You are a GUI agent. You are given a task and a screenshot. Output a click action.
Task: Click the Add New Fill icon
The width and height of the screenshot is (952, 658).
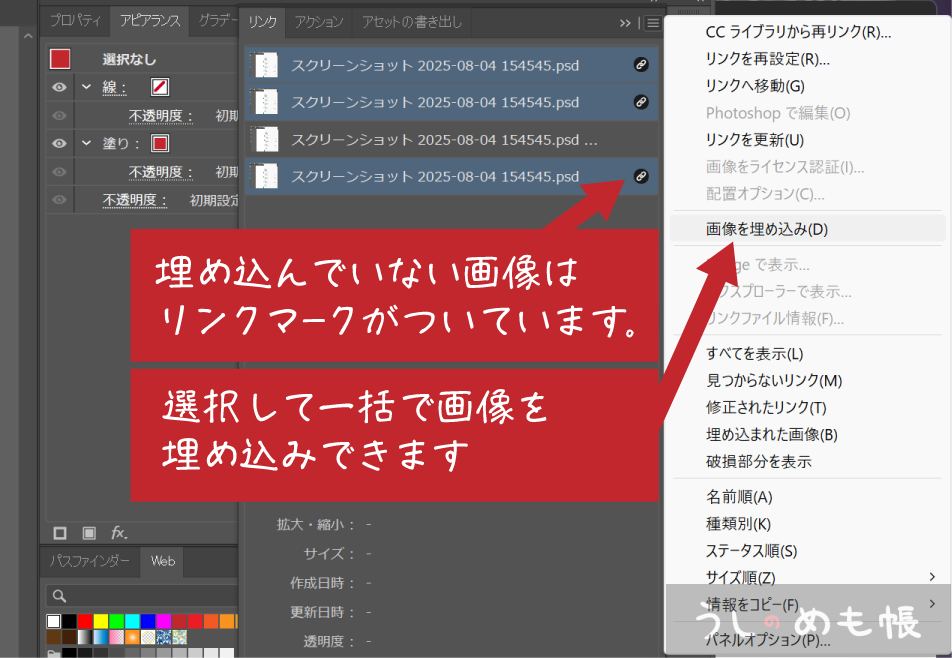[x=89, y=532]
